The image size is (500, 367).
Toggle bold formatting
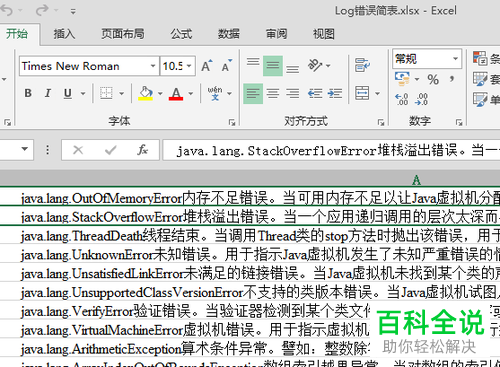point(28,93)
